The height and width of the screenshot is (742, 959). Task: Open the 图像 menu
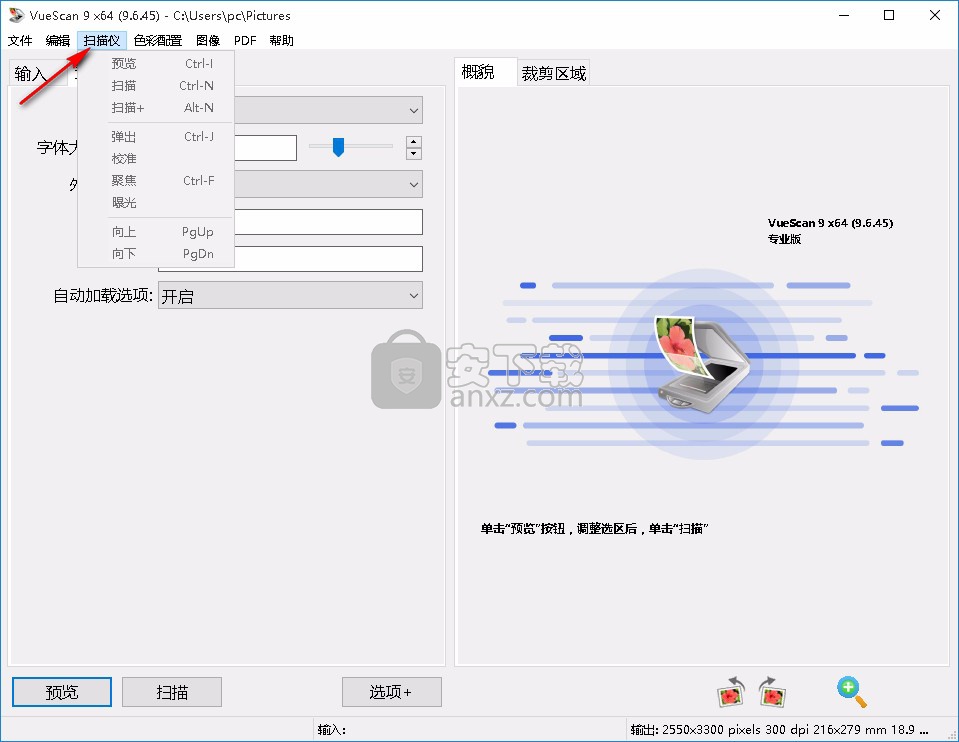coord(208,40)
